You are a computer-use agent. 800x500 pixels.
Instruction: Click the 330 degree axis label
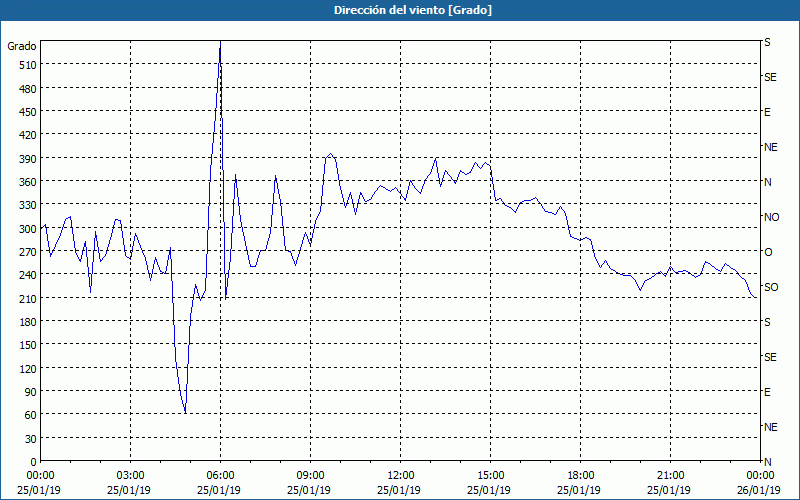pyautogui.click(x=28, y=205)
